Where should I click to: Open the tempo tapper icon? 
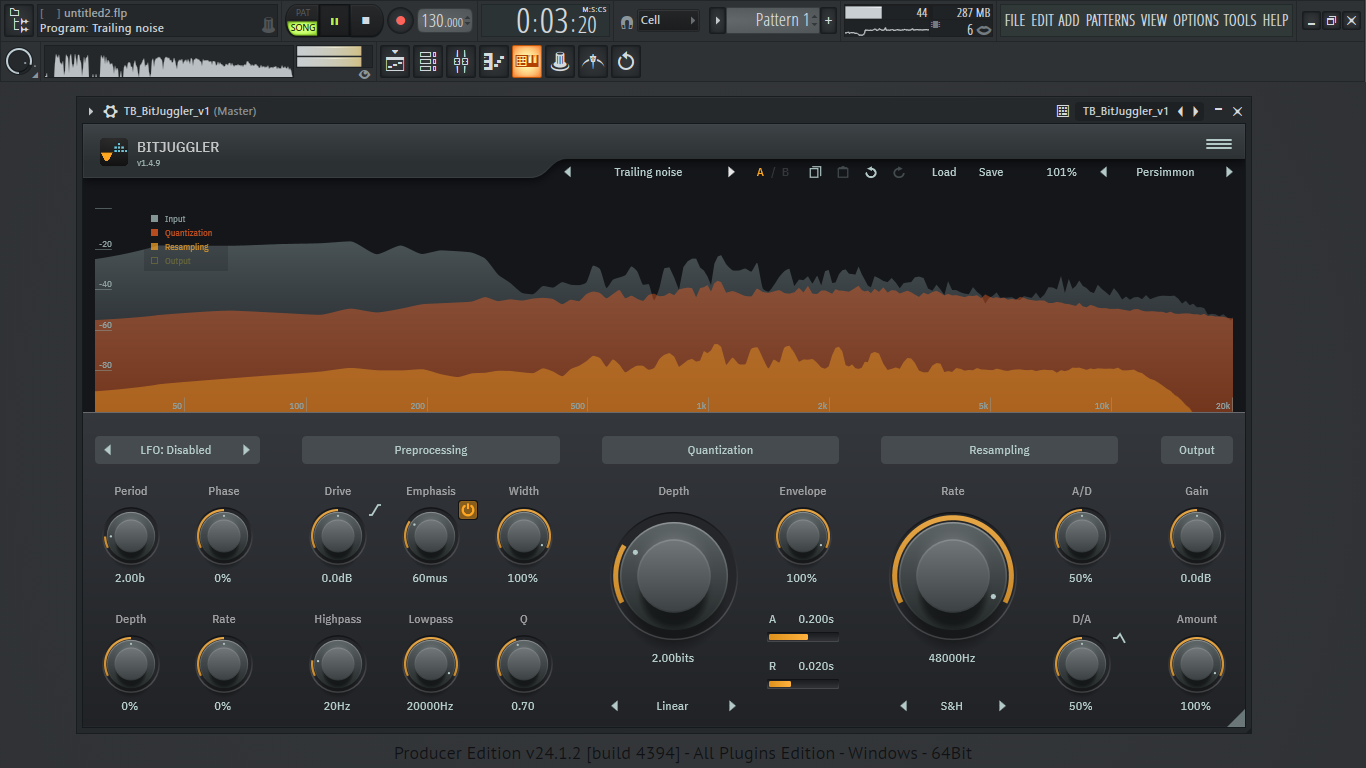[x=593, y=62]
